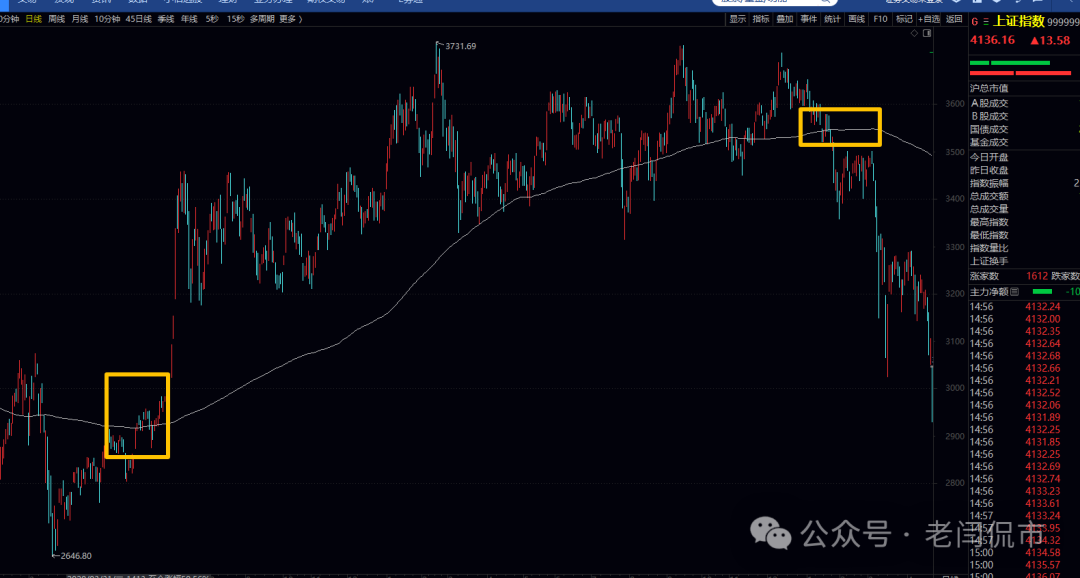
Task: Click the 指数量比 row
Action: click(x=1024, y=248)
